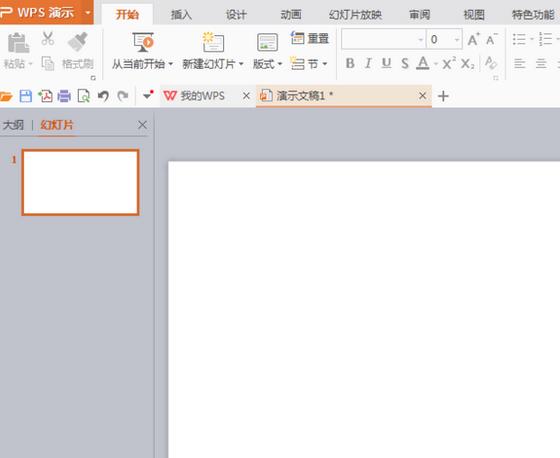Switch to the 大纲 outline view

pyautogui.click(x=13, y=125)
